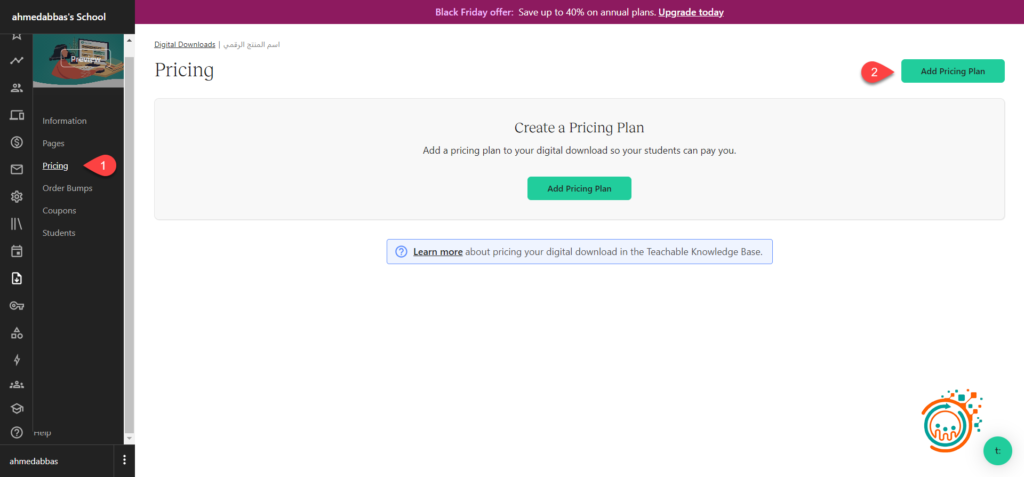The image size is (1024, 477).
Task: Open the Learn more link
Action: 437,252
